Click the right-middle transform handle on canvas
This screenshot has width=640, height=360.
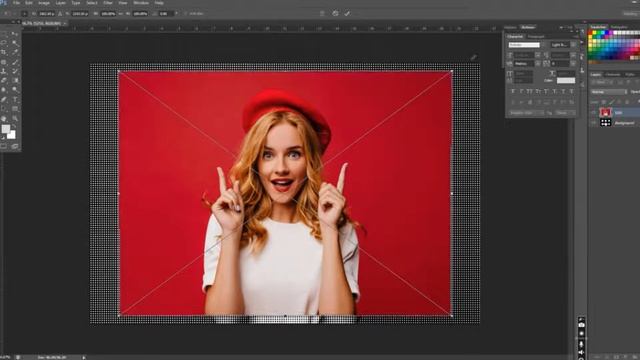click(x=451, y=193)
